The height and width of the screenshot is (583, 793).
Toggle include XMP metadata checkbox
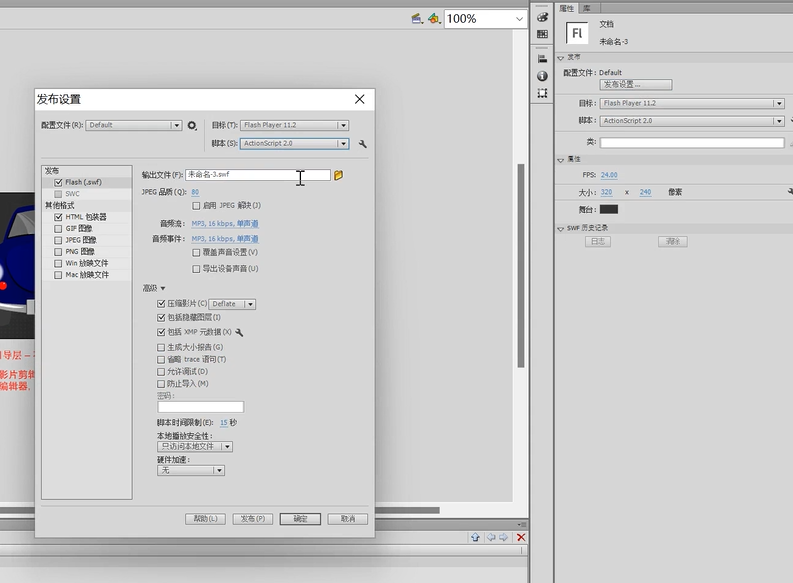click(x=161, y=332)
